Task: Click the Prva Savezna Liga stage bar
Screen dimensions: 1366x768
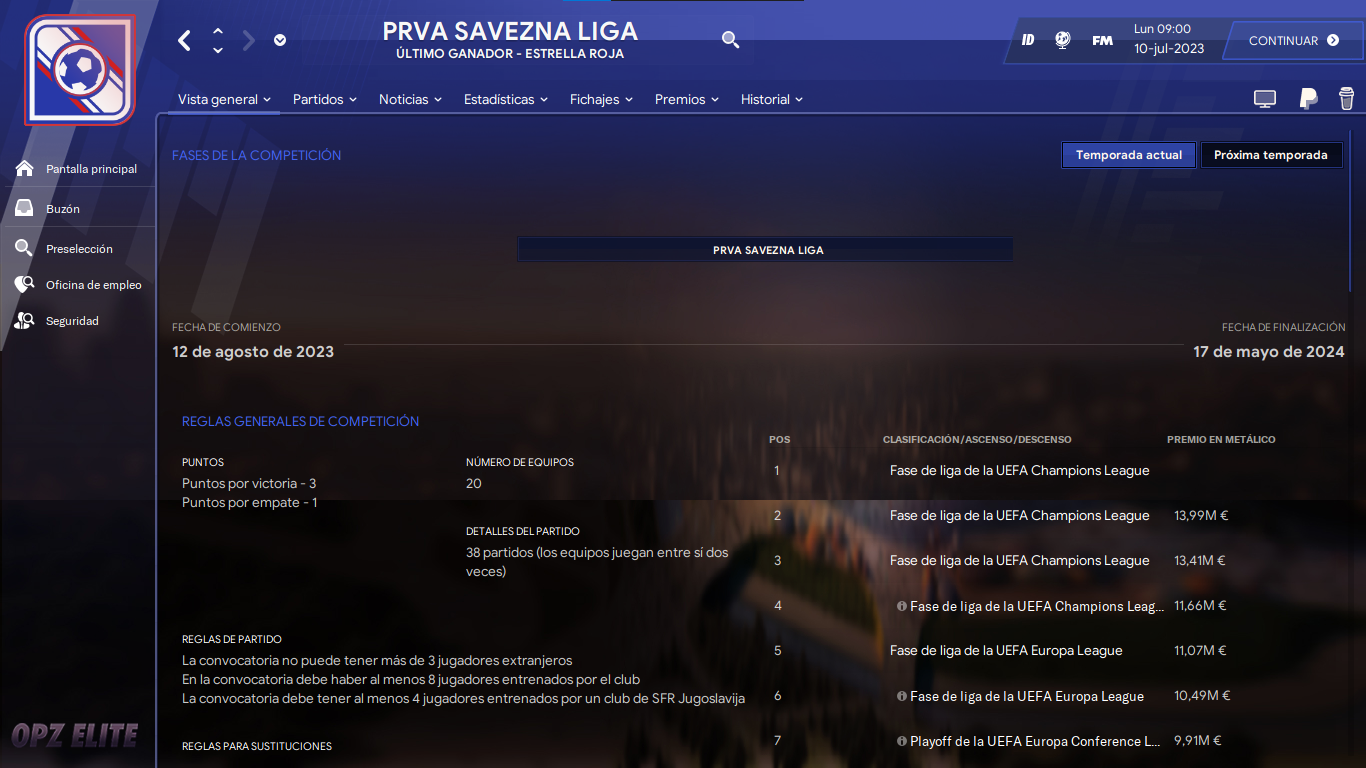Action: [x=765, y=250]
